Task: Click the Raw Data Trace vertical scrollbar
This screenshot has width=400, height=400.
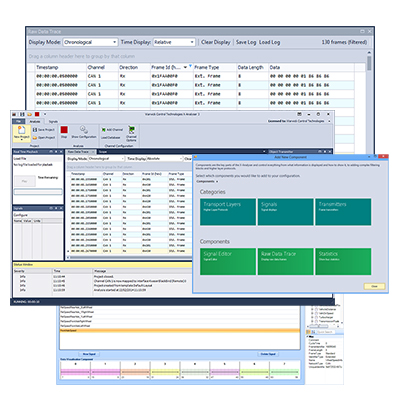Action: point(369,100)
